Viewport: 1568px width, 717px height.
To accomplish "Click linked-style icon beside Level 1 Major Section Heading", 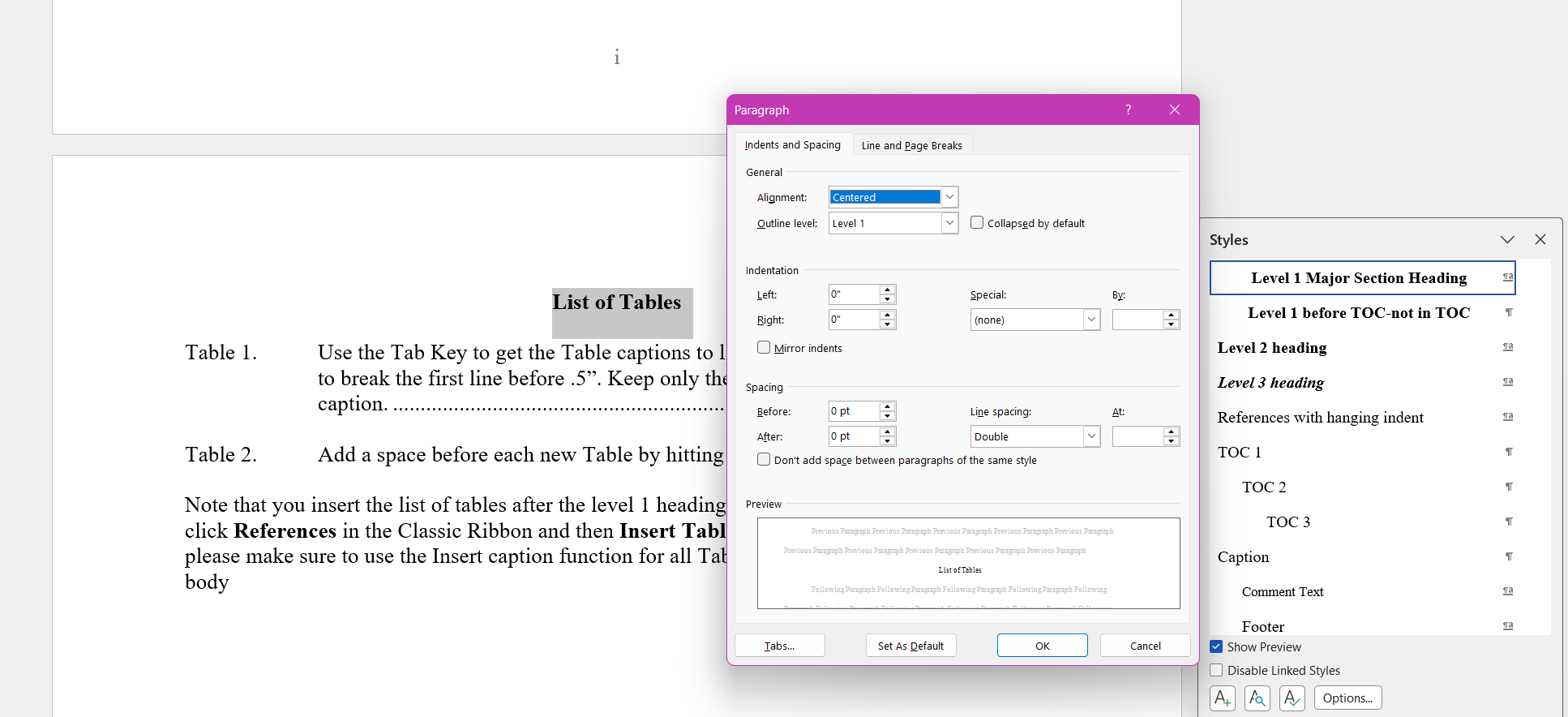I will pyautogui.click(x=1508, y=277).
